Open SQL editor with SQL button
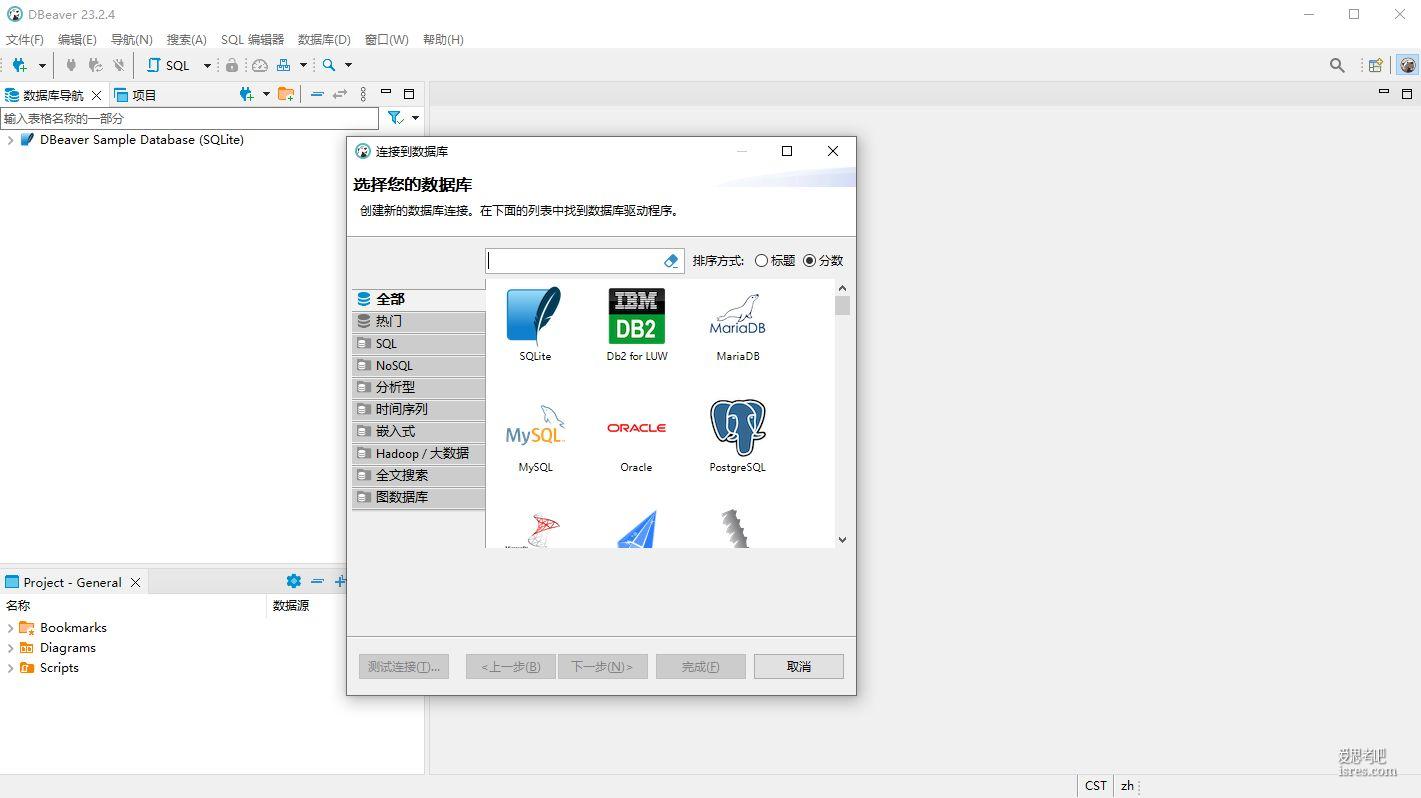1421x798 pixels. tap(168, 65)
